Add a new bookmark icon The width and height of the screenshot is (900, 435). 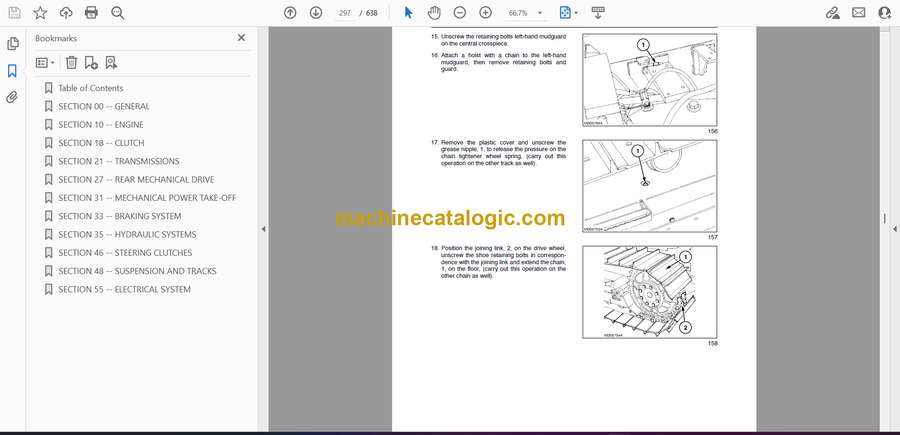pyautogui.click(x=91, y=63)
